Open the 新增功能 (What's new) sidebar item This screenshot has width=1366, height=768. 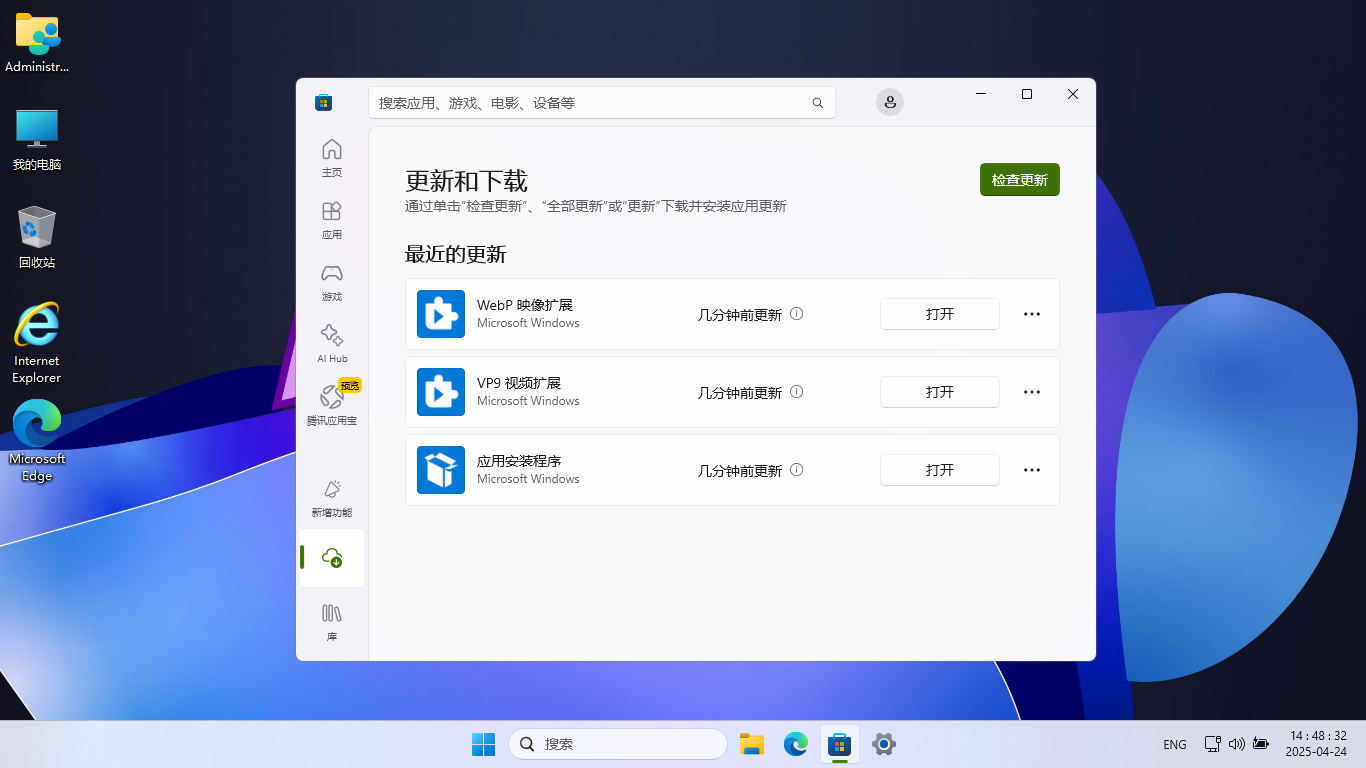(x=332, y=497)
